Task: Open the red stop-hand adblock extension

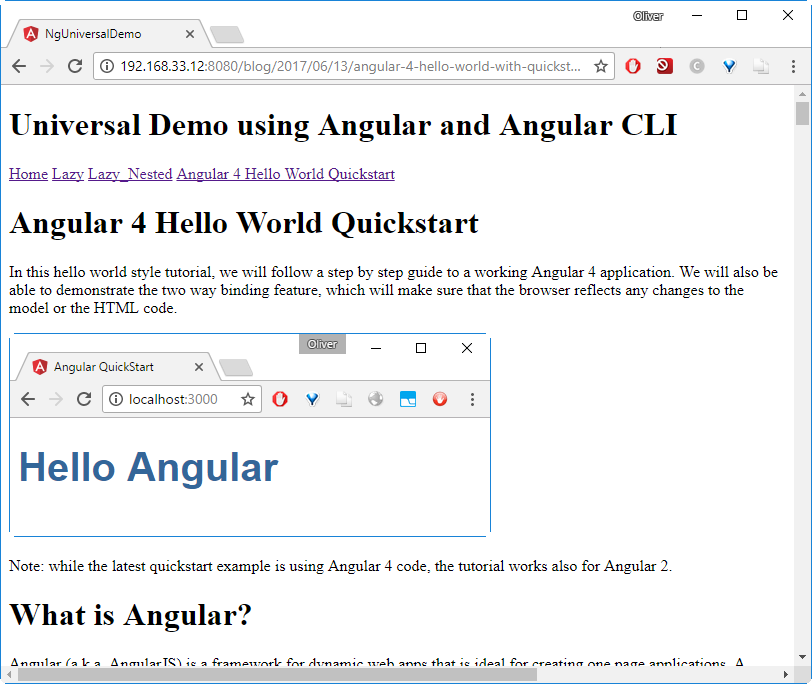Action: (x=633, y=66)
